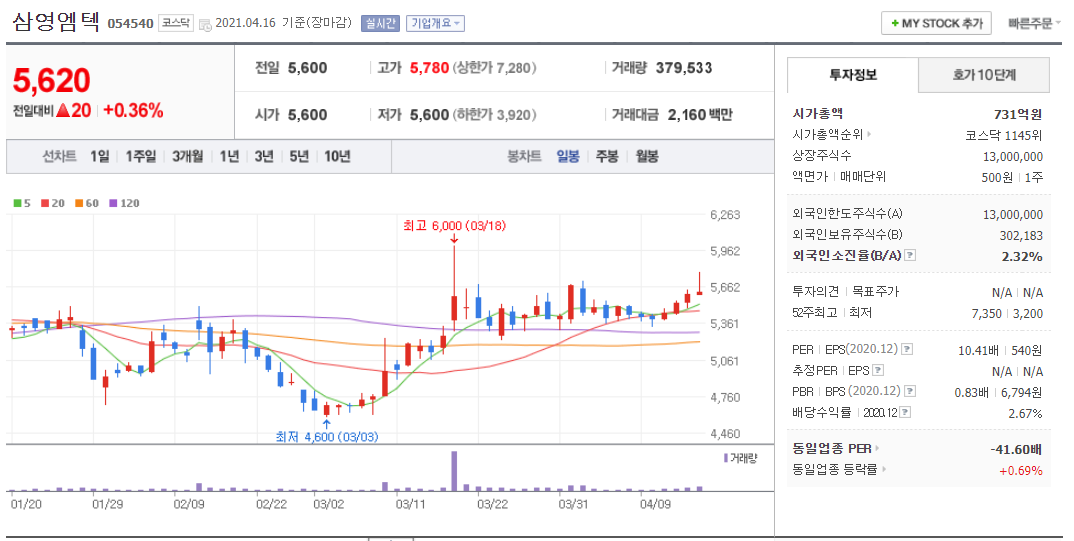1074x541 pixels.
Task: Select the 월봉 candlestick chart
Action: (647, 157)
